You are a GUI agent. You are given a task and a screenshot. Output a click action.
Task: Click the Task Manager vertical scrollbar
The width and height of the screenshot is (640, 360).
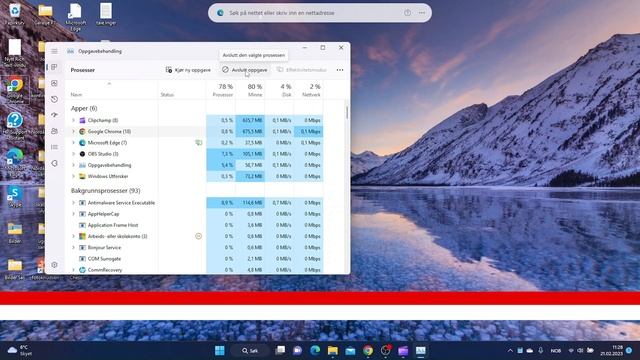click(x=347, y=112)
